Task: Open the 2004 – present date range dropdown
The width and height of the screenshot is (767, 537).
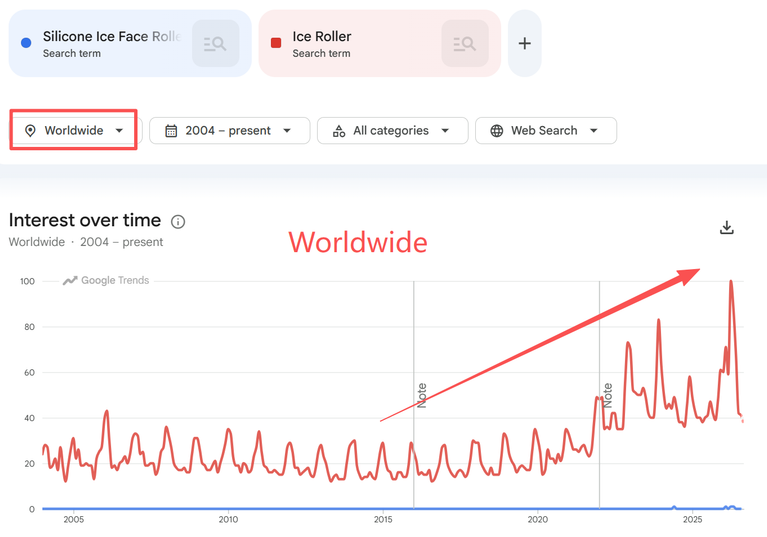Action: tap(229, 131)
